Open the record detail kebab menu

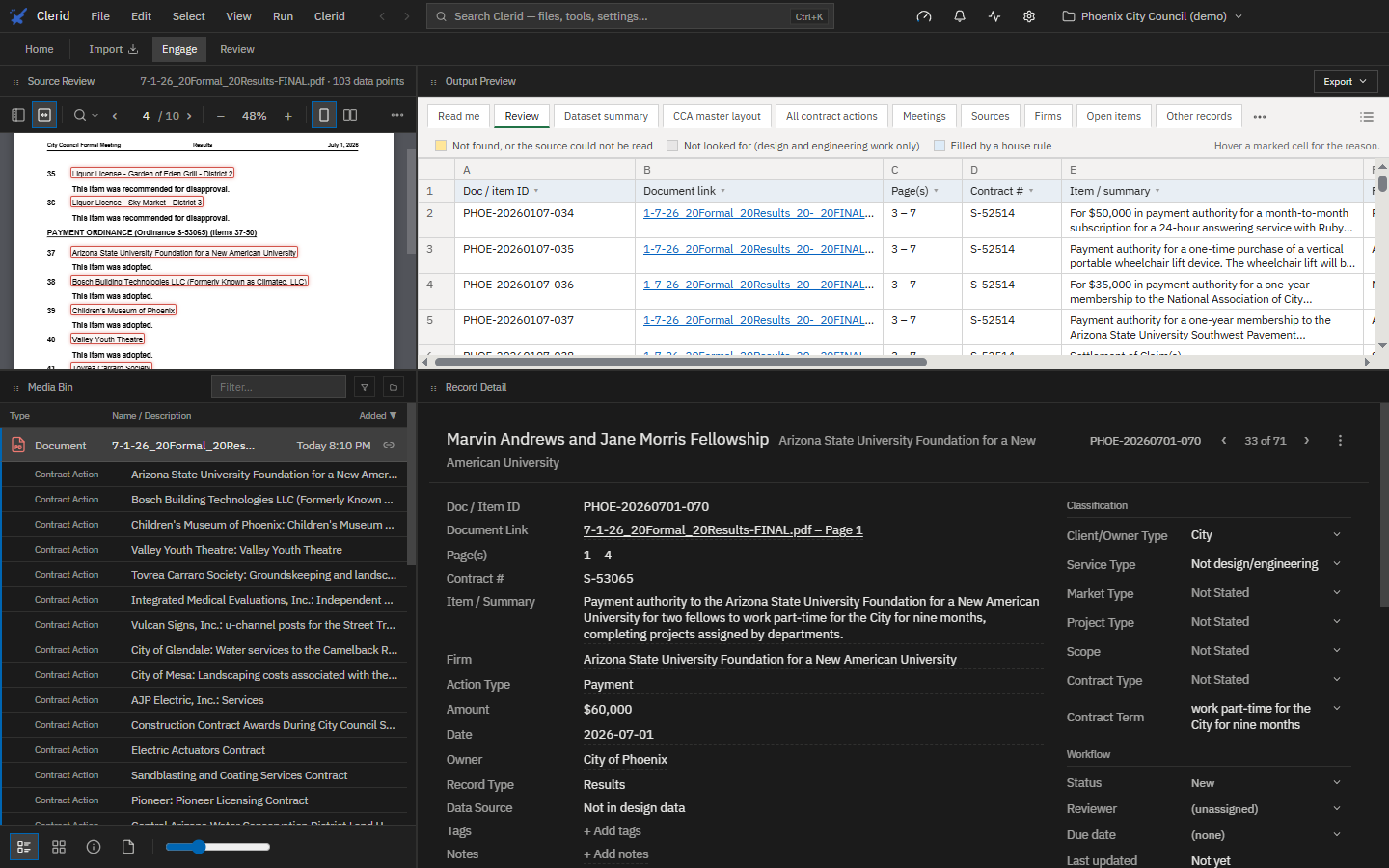[1340, 441]
